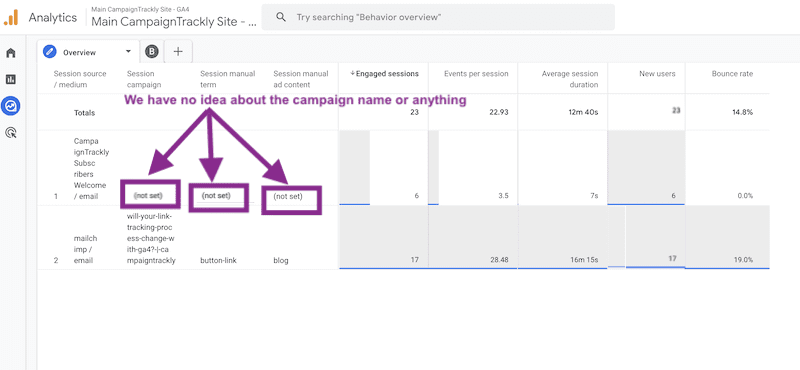Click the (not set) Session campaign cell

tap(149, 195)
